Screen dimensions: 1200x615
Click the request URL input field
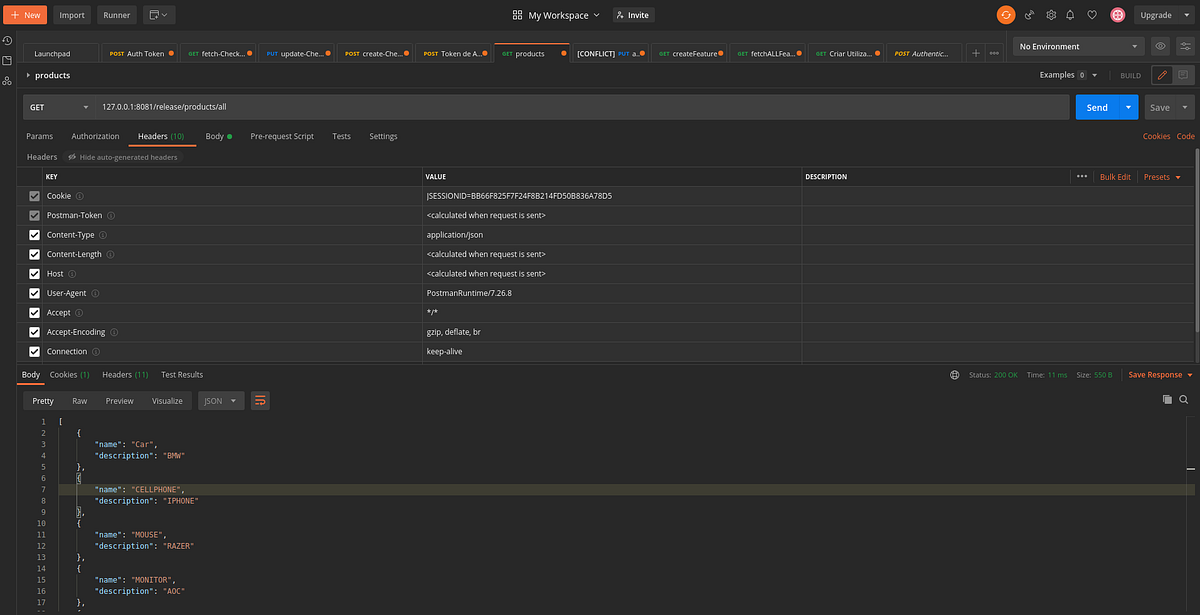click(400, 107)
